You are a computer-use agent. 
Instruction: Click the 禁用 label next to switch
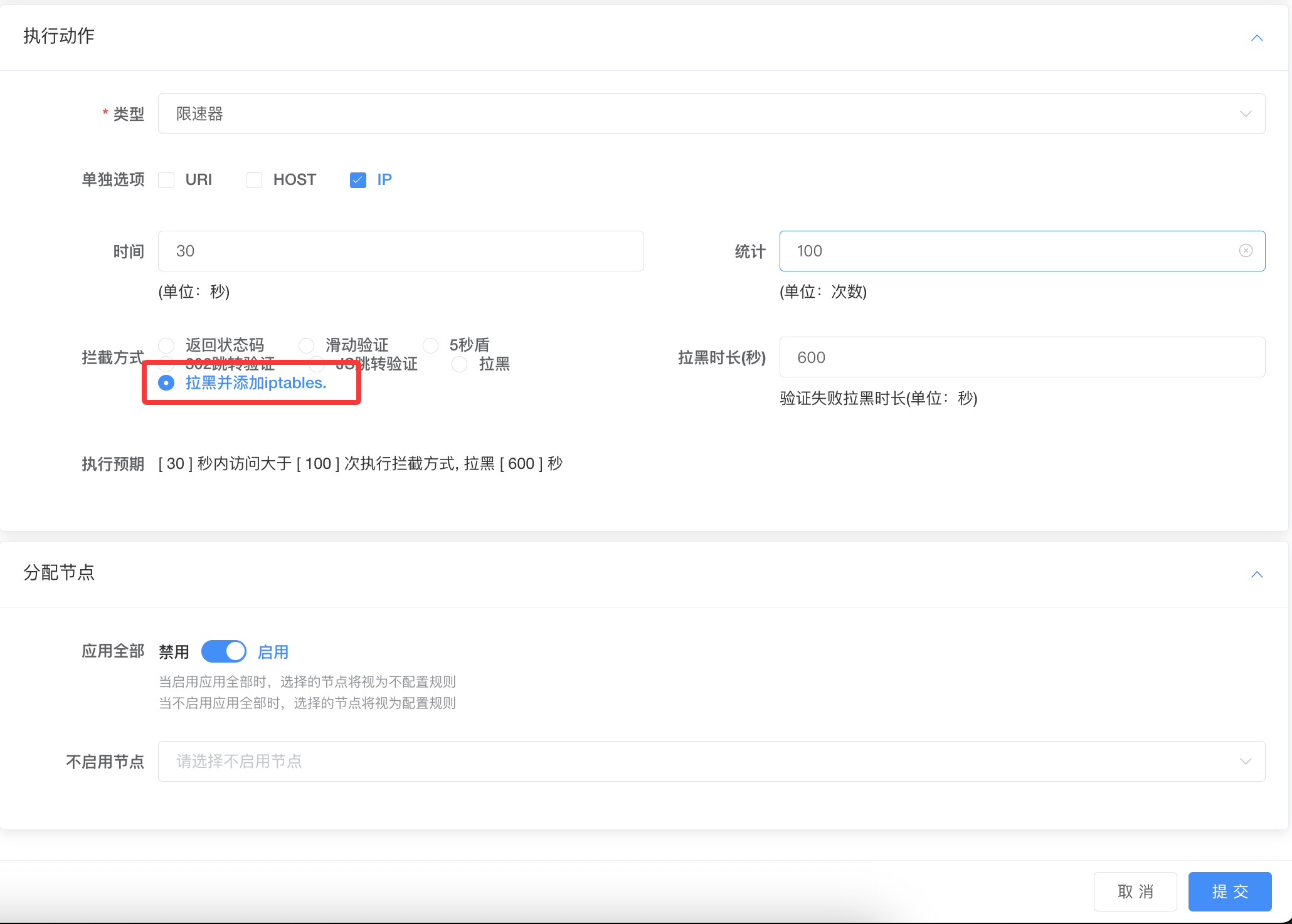click(x=174, y=652)
